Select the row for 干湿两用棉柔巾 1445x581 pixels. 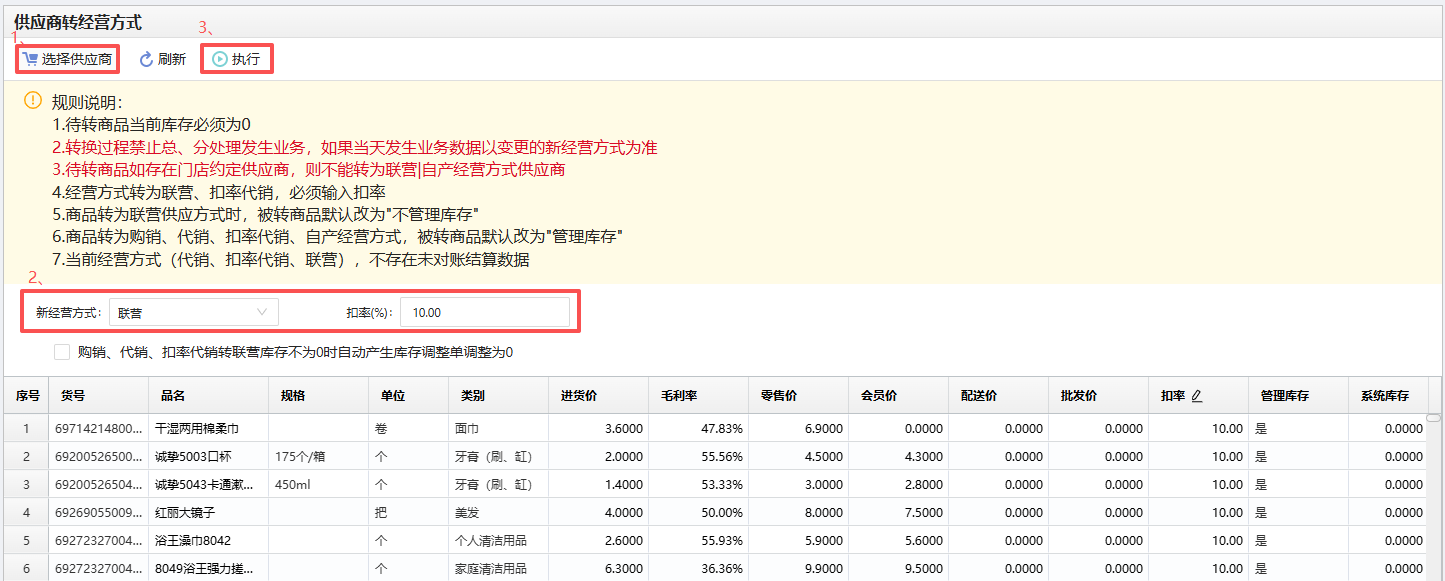pos(197,428)
